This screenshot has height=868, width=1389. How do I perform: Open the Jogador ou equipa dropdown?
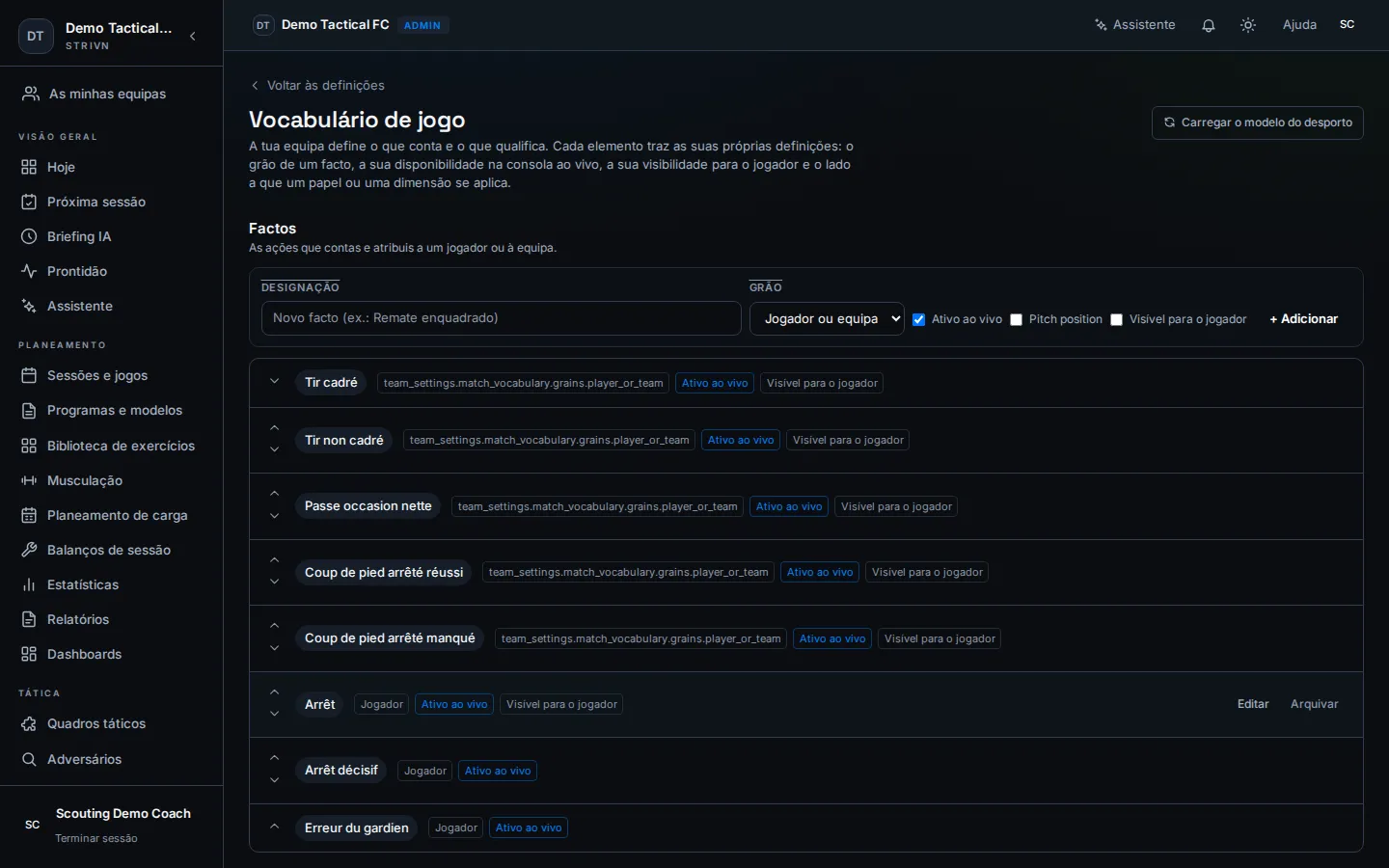pyautogui.click(x=827, y=318)
